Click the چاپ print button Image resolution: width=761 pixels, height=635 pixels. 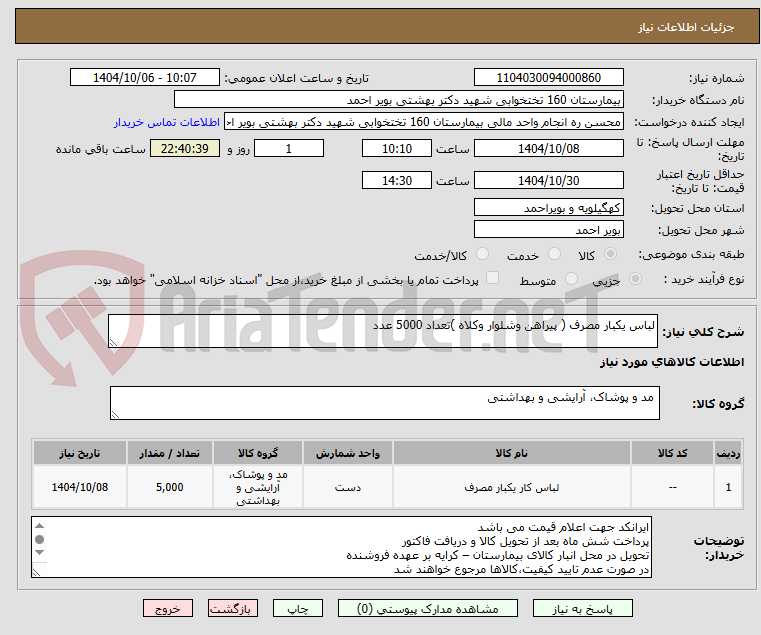pyautogui.click(x=298, y=608)
